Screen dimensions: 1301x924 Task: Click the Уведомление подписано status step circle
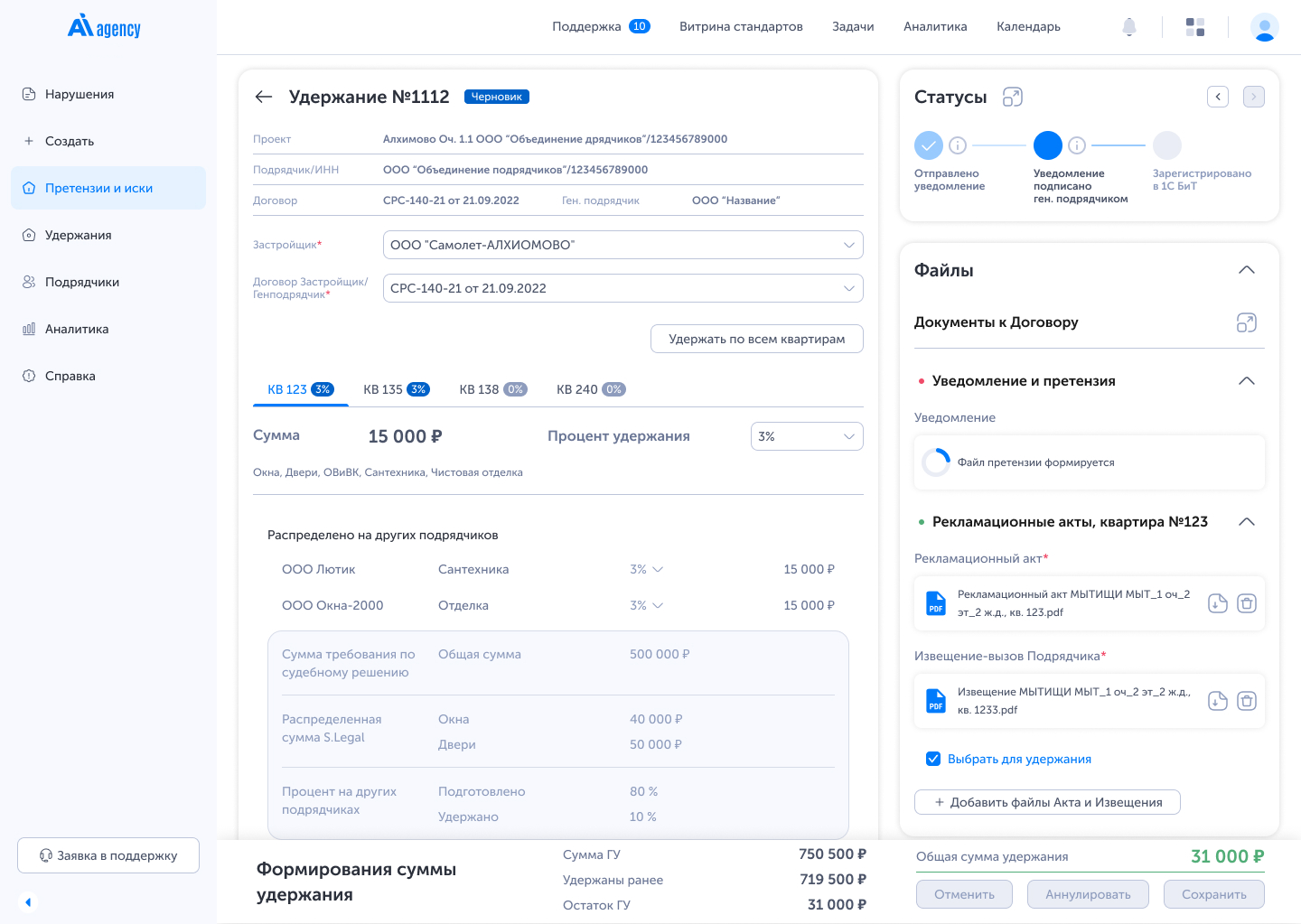click(x=1047, y=145)
